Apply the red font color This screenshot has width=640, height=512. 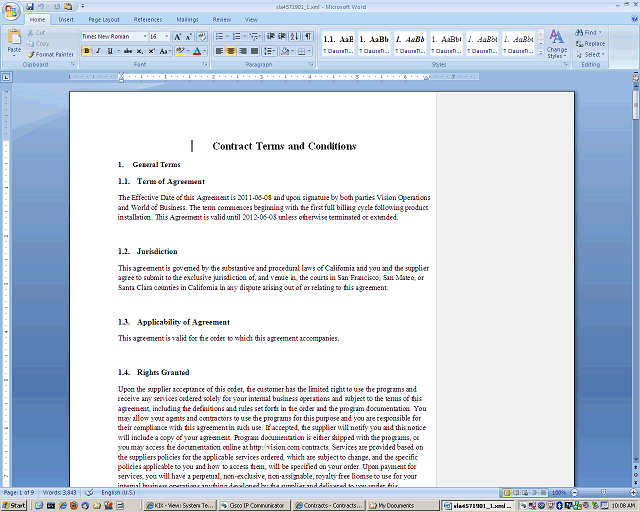(197, 51)
